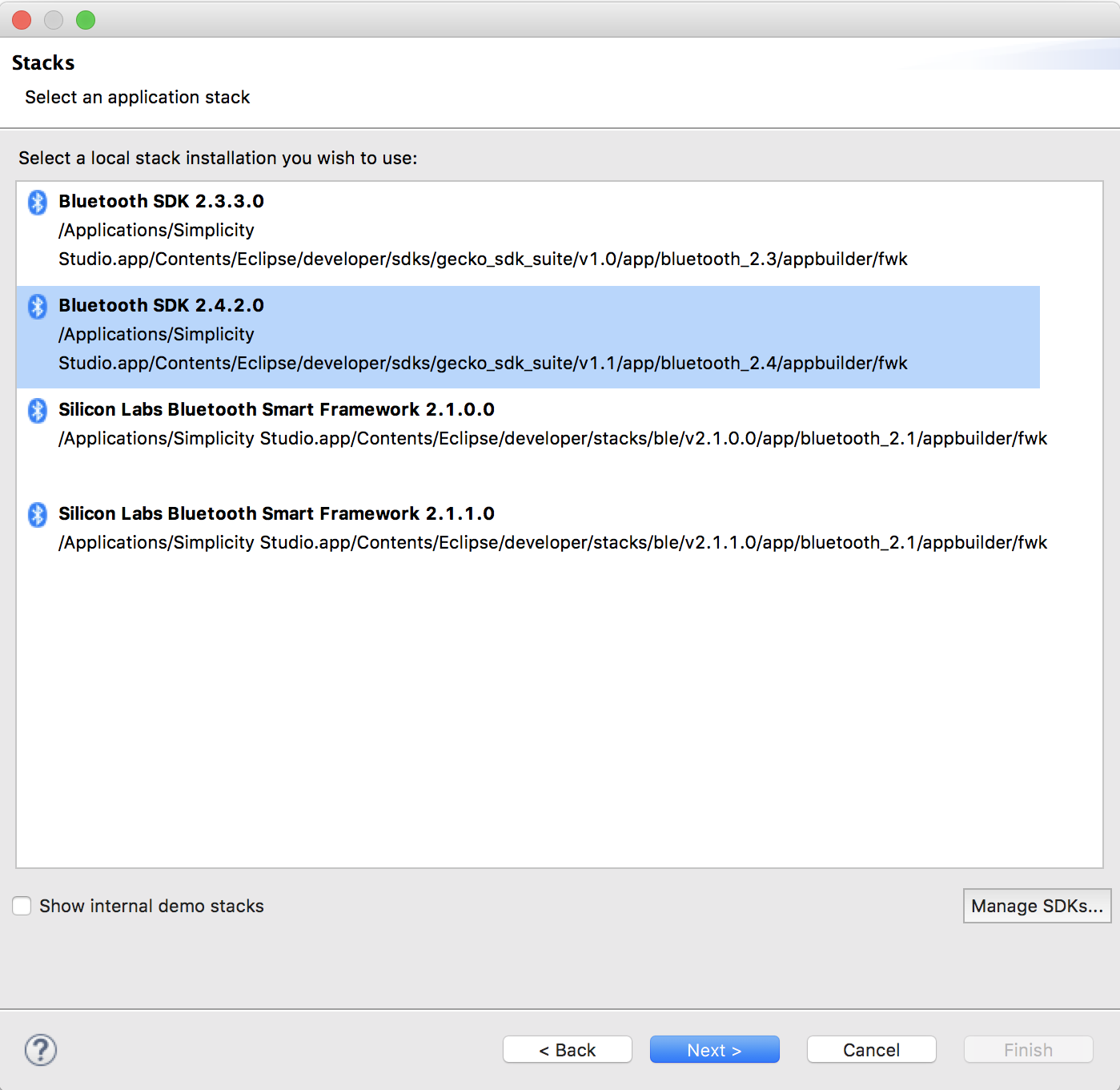Enable Show internal demo stacks checkbox

[22, 906]
